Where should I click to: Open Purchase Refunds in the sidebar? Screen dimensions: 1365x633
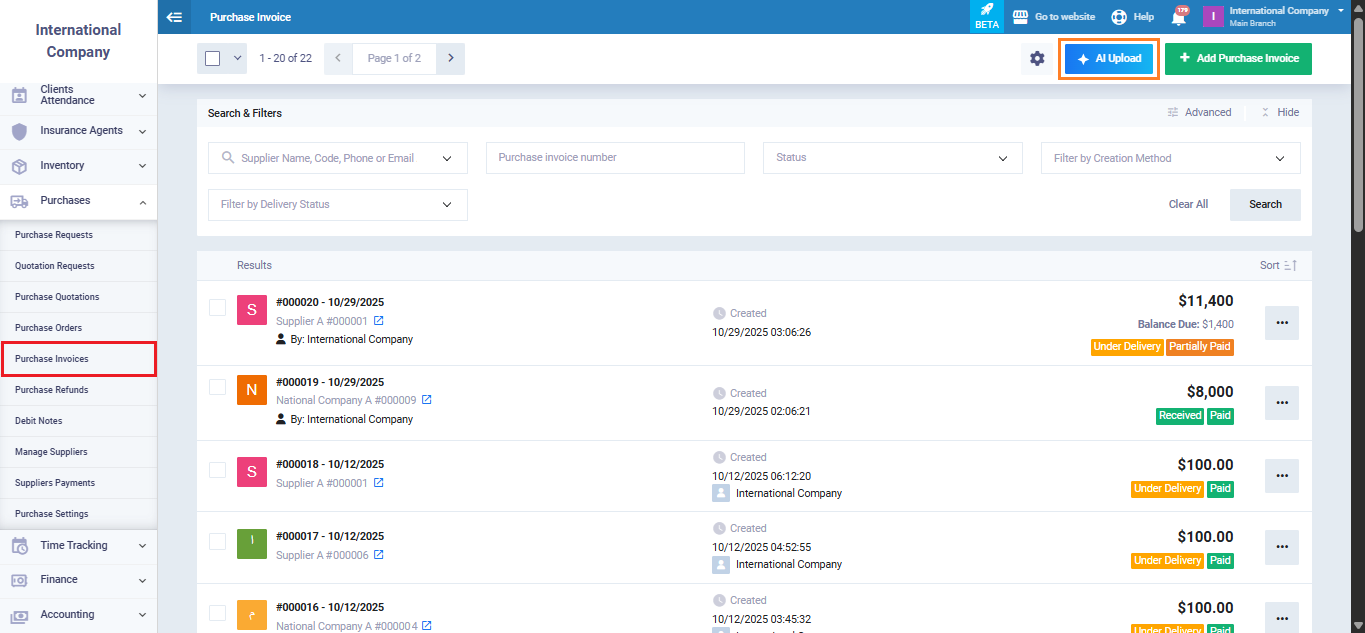pos(52,390)
